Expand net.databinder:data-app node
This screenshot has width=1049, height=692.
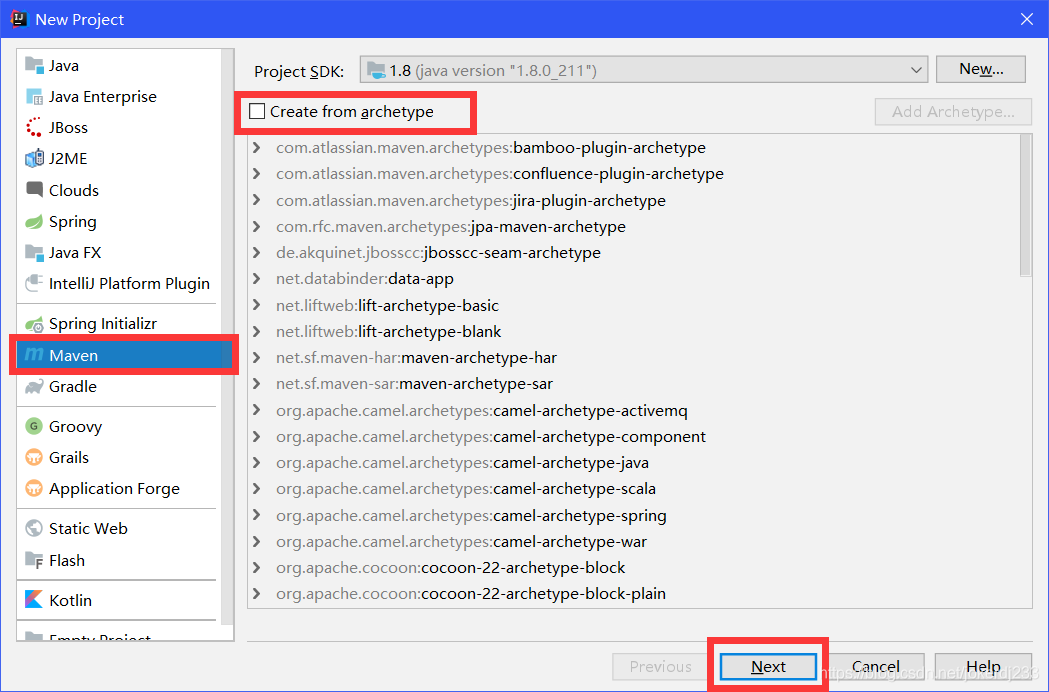point(257,278)
